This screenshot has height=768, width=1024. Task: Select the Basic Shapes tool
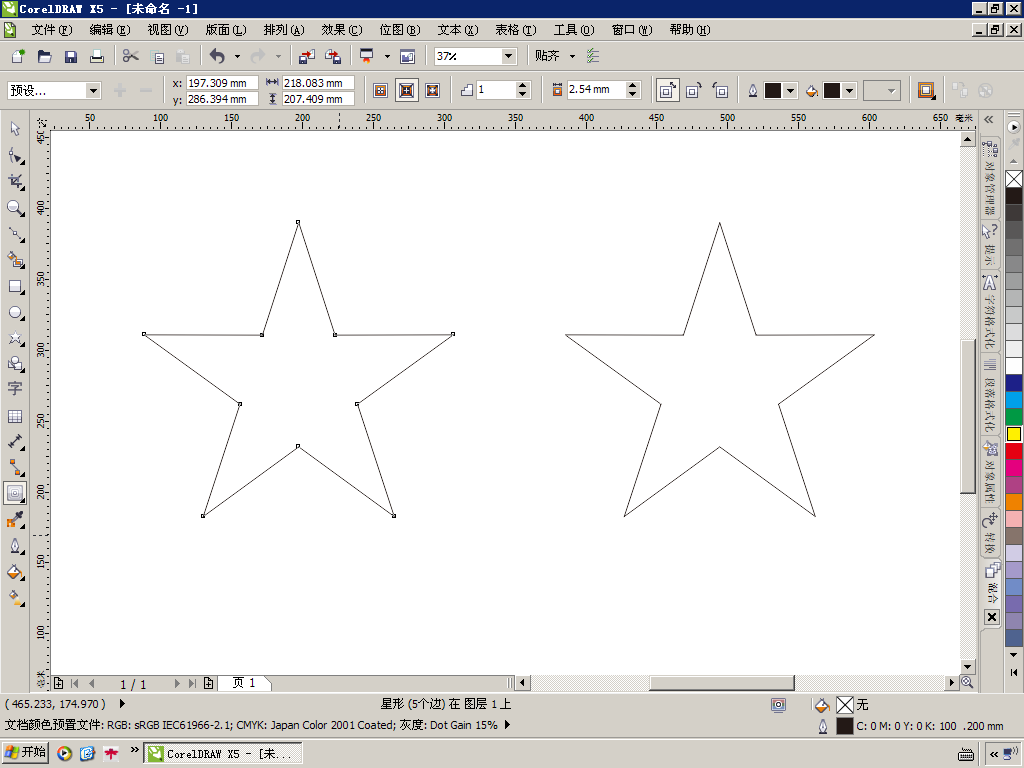point(15,363)
